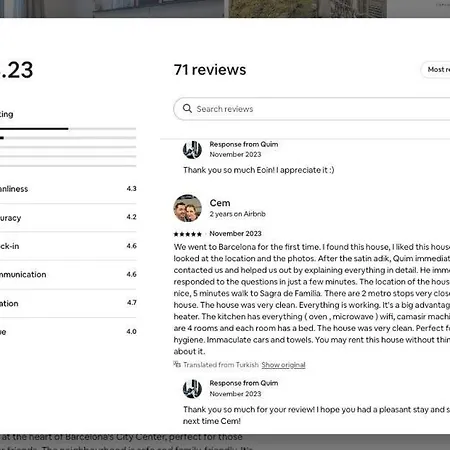Click the top five-star rating distribution bar
The width and height of the screenshot is (450, 450).
[x=68, y=128]
